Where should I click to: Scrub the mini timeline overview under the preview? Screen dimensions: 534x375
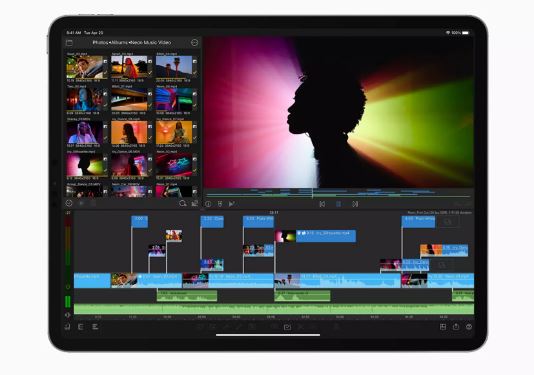pyautogui.click(x=338, y=193)
